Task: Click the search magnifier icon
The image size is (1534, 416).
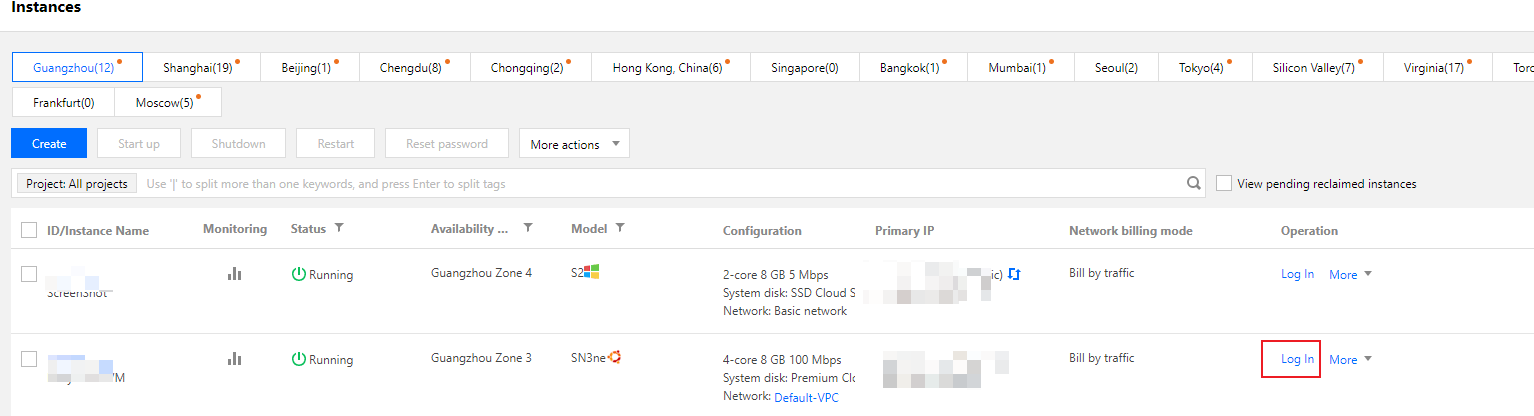Action: click(x=1193, y=183)
